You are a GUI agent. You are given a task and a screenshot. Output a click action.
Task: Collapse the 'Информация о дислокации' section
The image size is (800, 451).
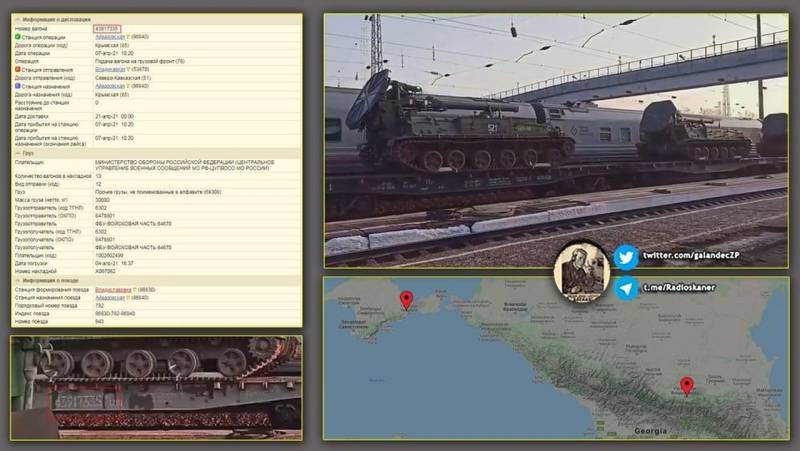(17, 19)
